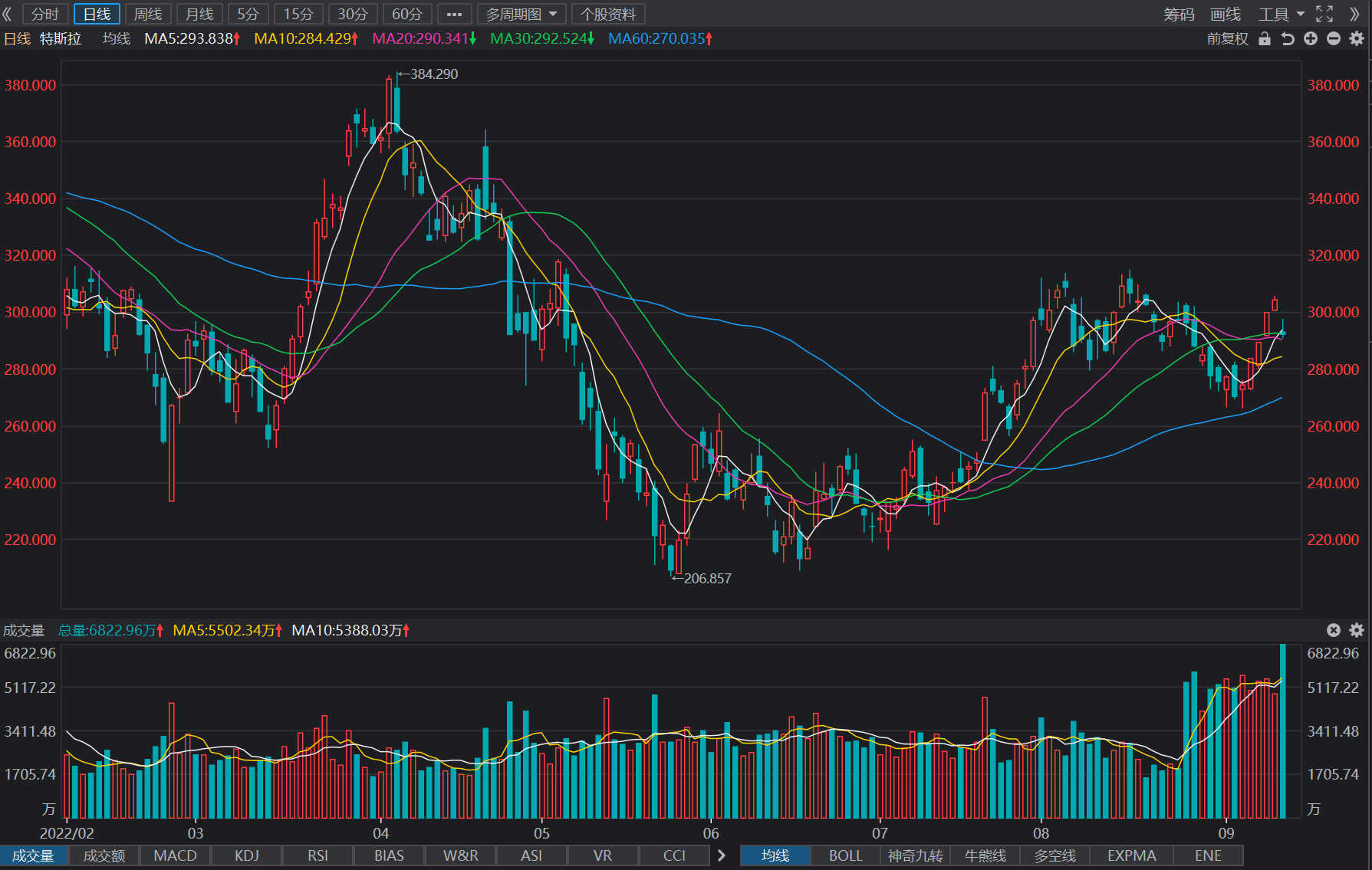This screenshot has height=870, width=1372.
Task: Expand the 多周期图 dropdown
Action: coord(521,14)
